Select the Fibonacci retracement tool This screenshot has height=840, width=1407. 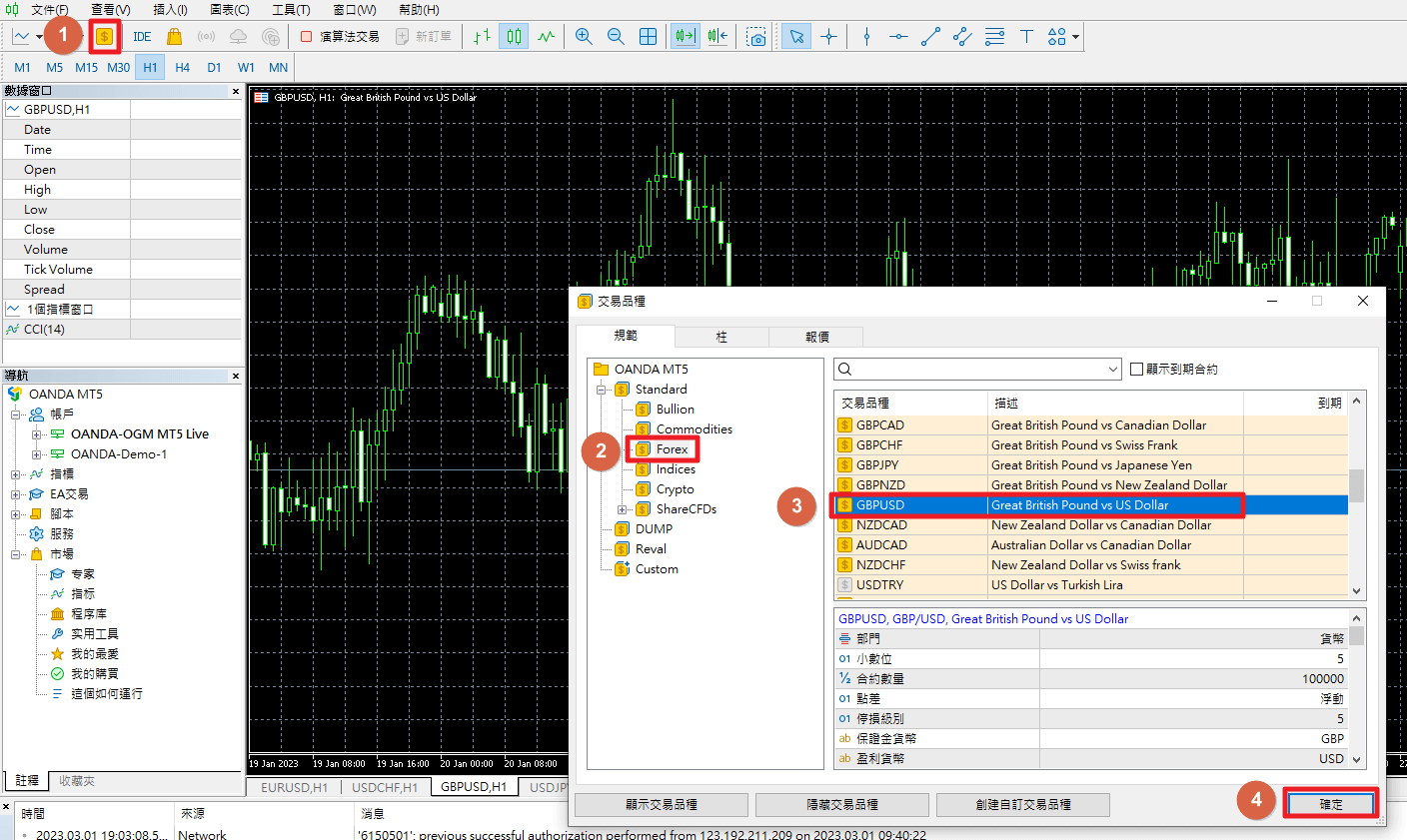click(994, 37)
